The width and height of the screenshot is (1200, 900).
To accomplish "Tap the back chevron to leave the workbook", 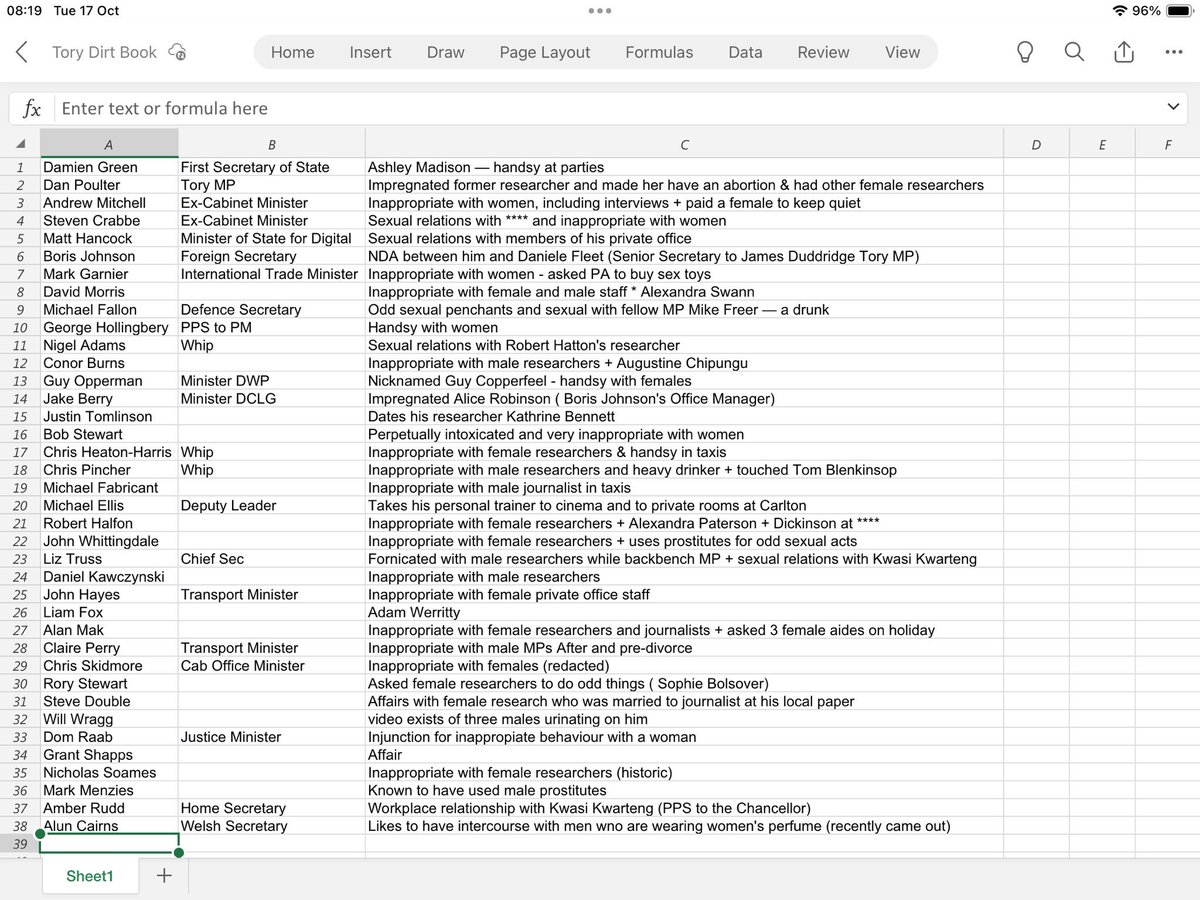I will (x=22, y=52).
